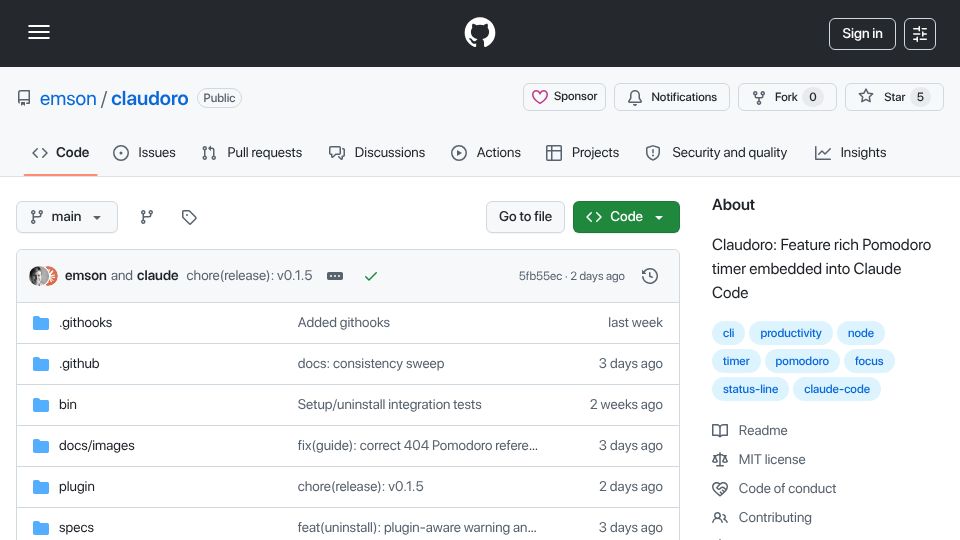Screen dimensions: 960x540
Task: Open the docs: consistency sweep commit
Action: pyautogui.click(x=371, y=364)
